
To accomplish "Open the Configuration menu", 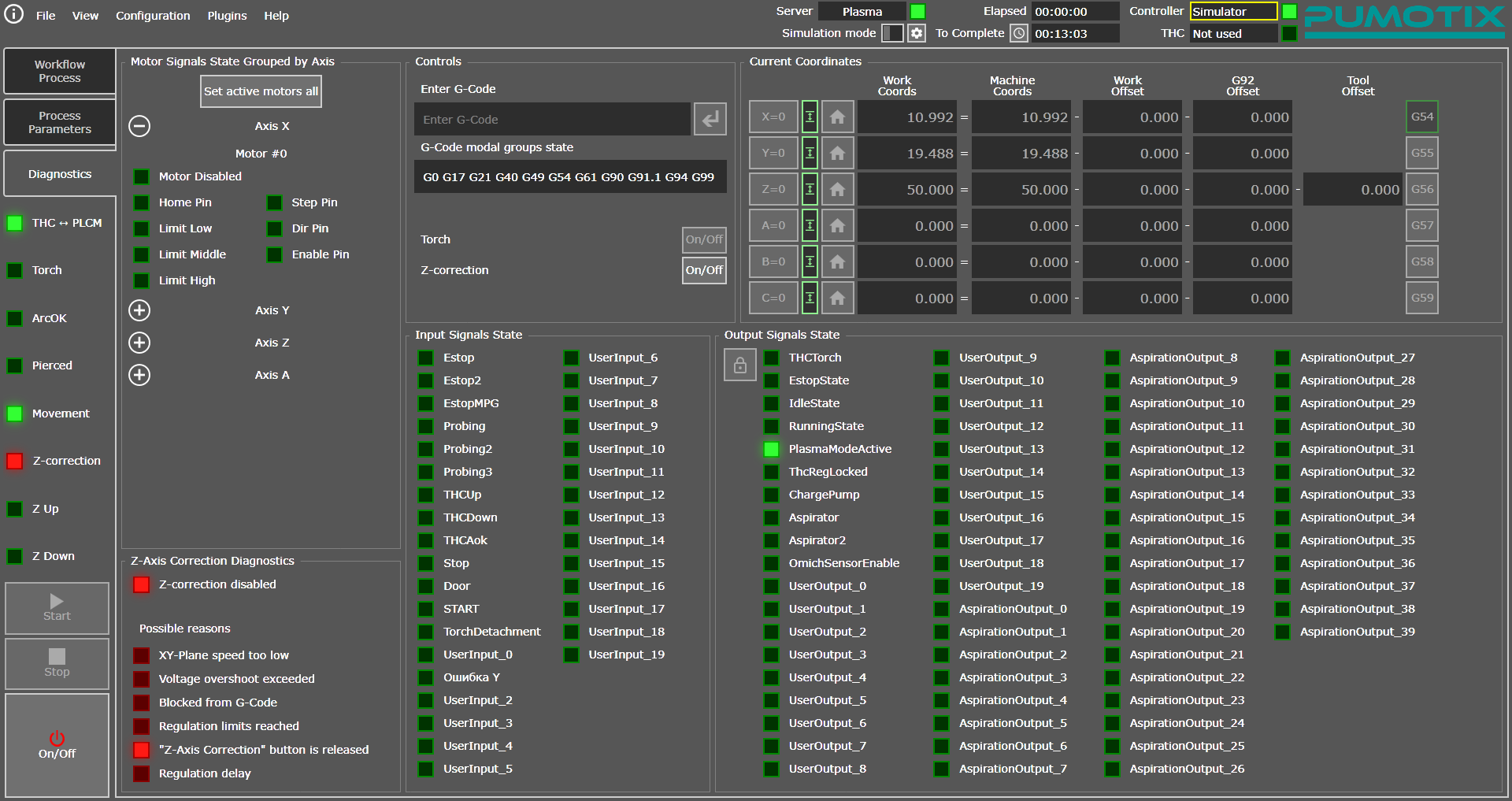I will coord(153,16).
